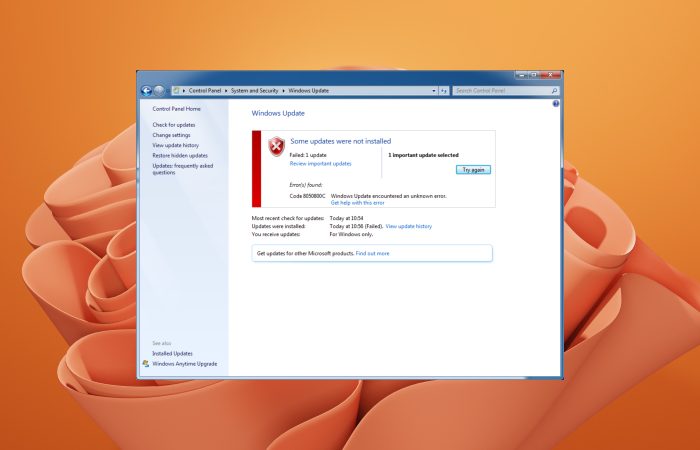Select the Windows Update breadcrumb
700x450 pixels.
308,91
